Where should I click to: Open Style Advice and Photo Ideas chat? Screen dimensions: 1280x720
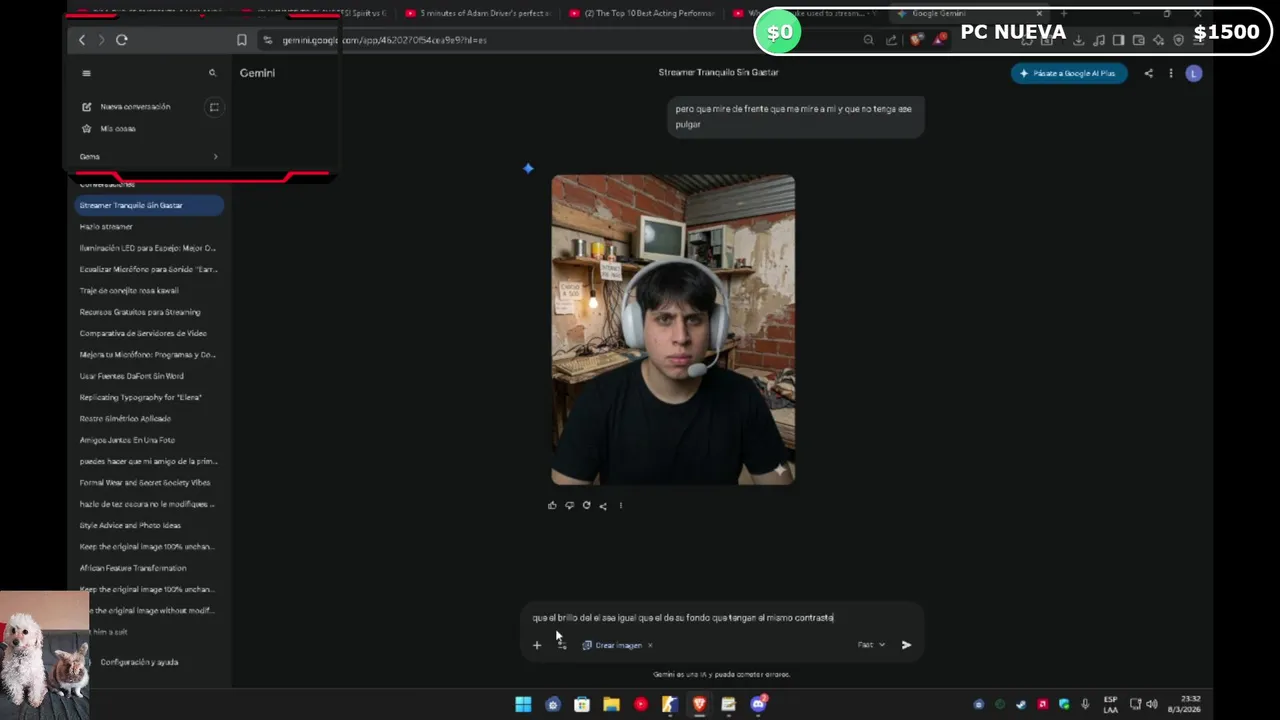(x=150, y=525)
